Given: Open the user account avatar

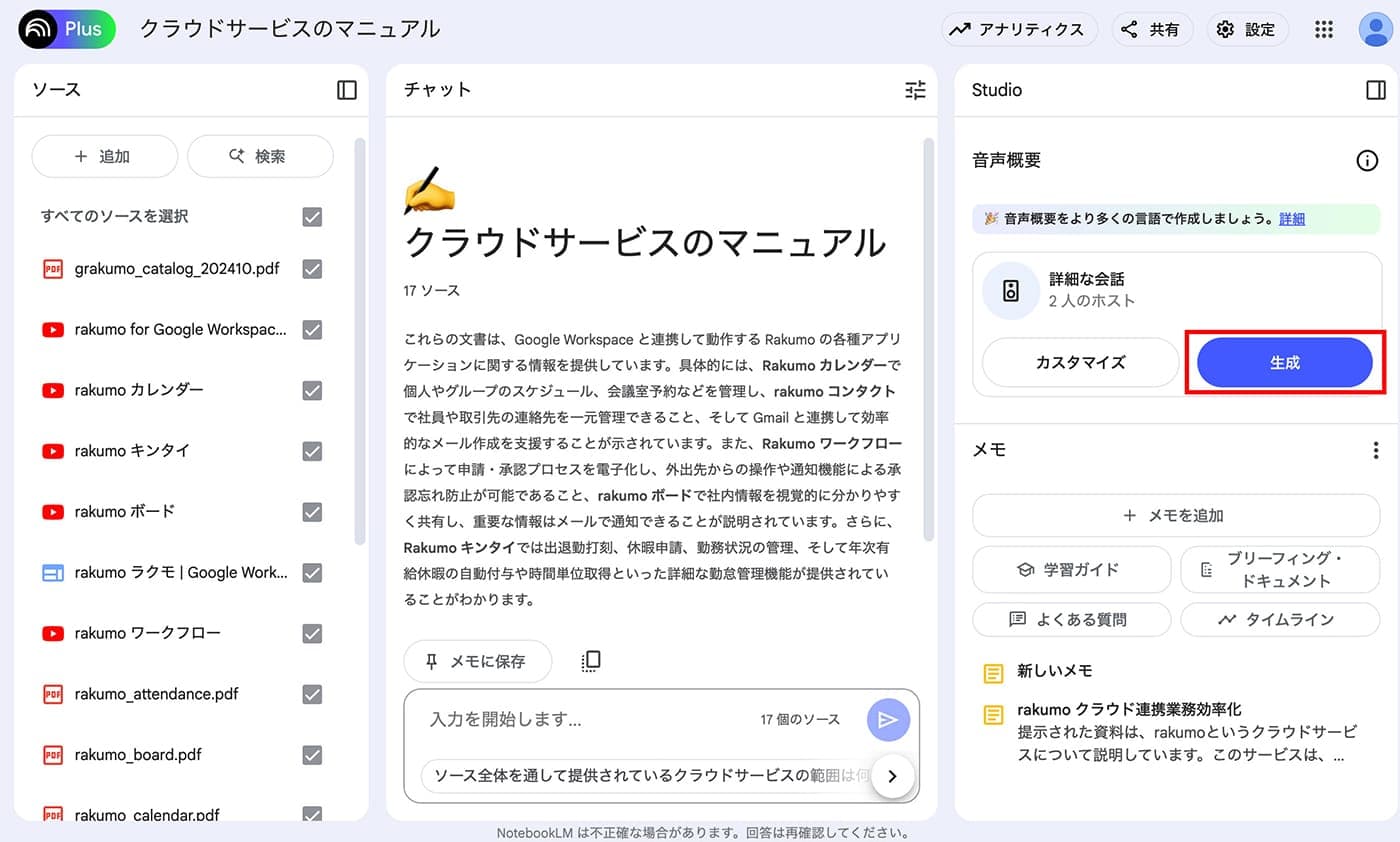Looking at the screenshot, I should (x=1375, y=30).
